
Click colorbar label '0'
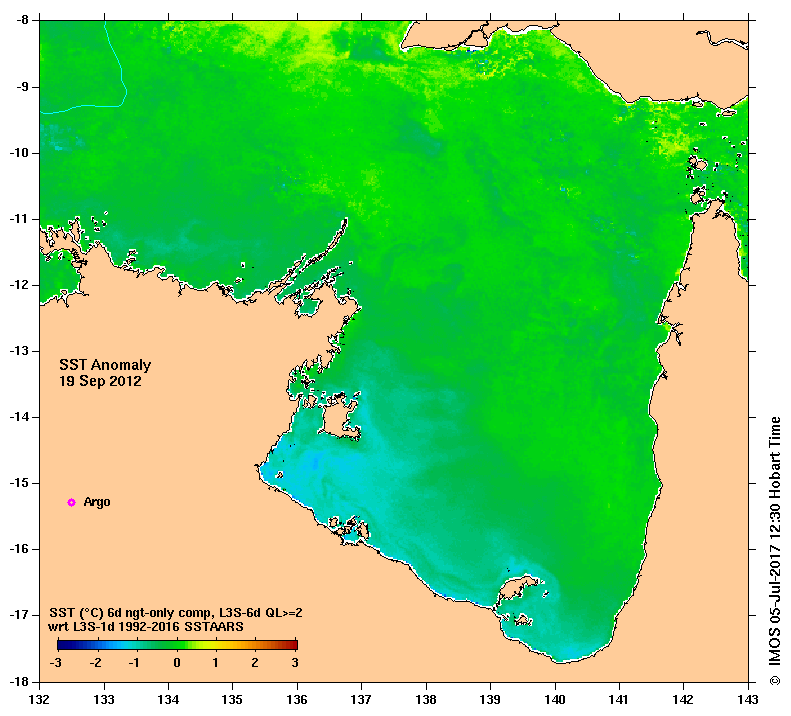177,663
